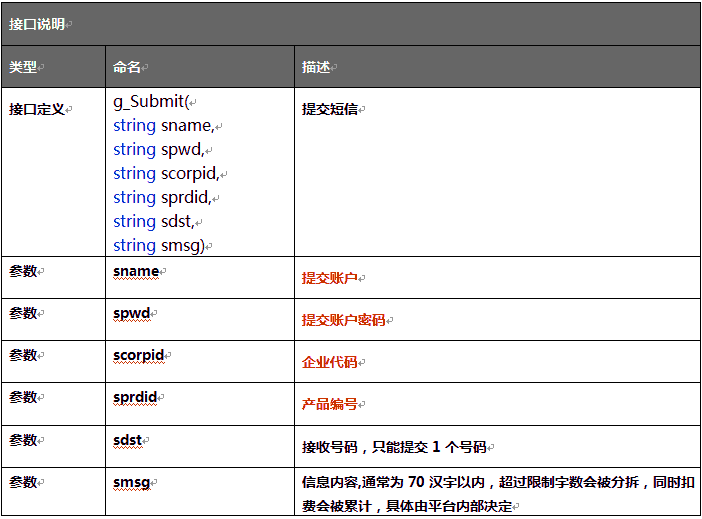
Task: Click the 'string scorpid,' parameter line
Action: [x=167, y=174]
